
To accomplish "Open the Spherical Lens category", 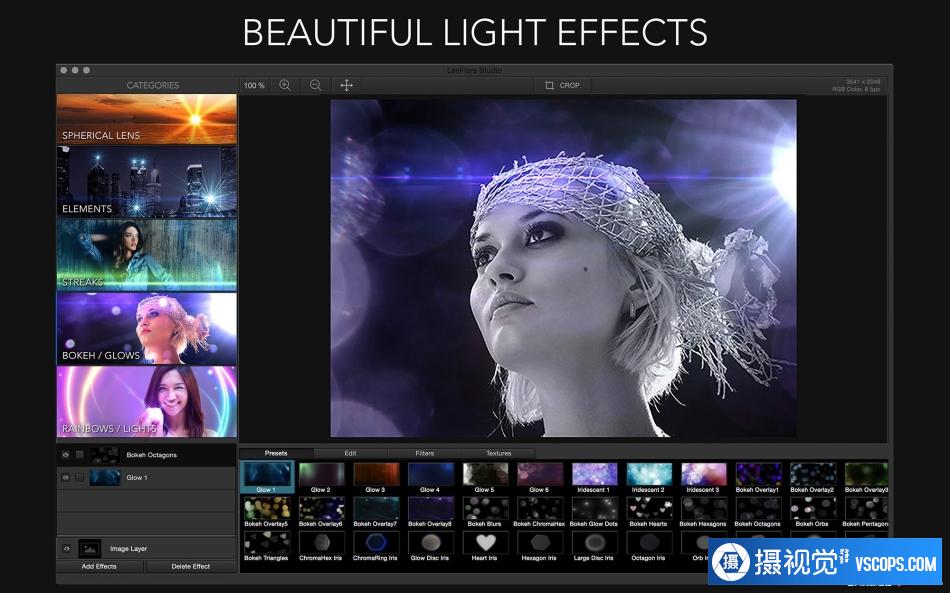I will (147, 119).
